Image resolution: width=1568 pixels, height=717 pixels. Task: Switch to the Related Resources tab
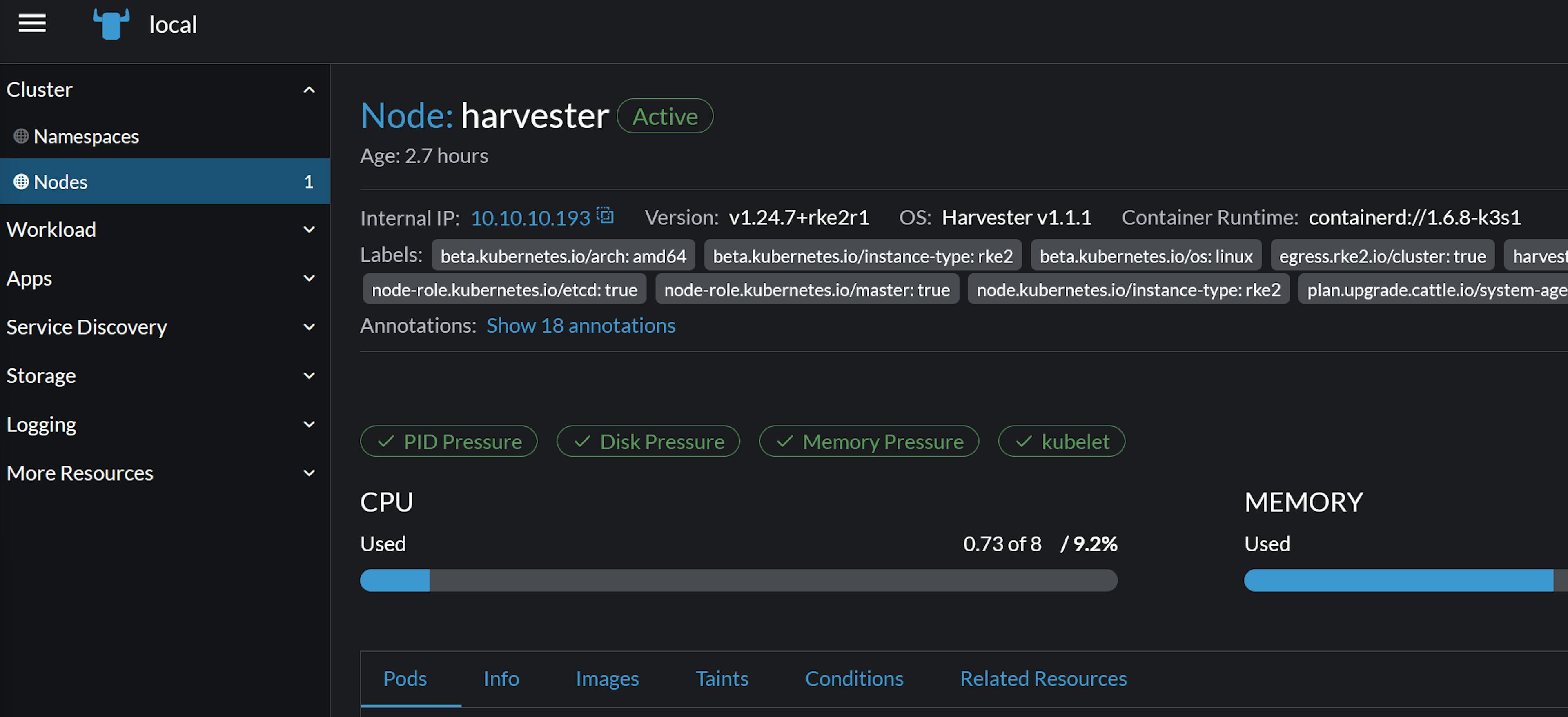coord(1043,679)
